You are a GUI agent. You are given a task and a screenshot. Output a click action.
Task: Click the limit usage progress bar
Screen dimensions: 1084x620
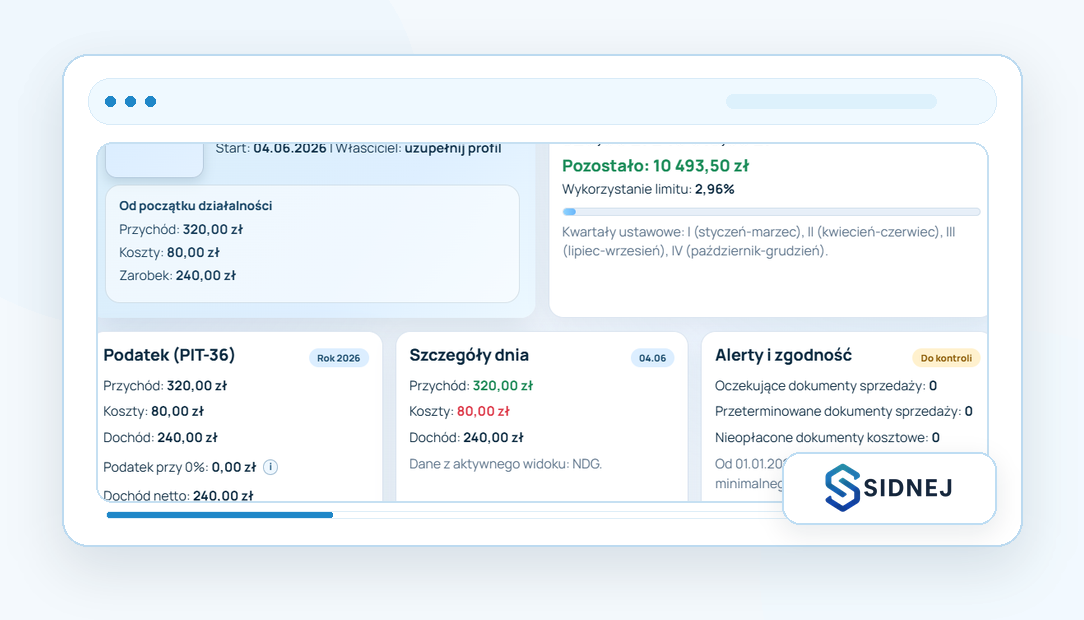(x=771, y=212)
